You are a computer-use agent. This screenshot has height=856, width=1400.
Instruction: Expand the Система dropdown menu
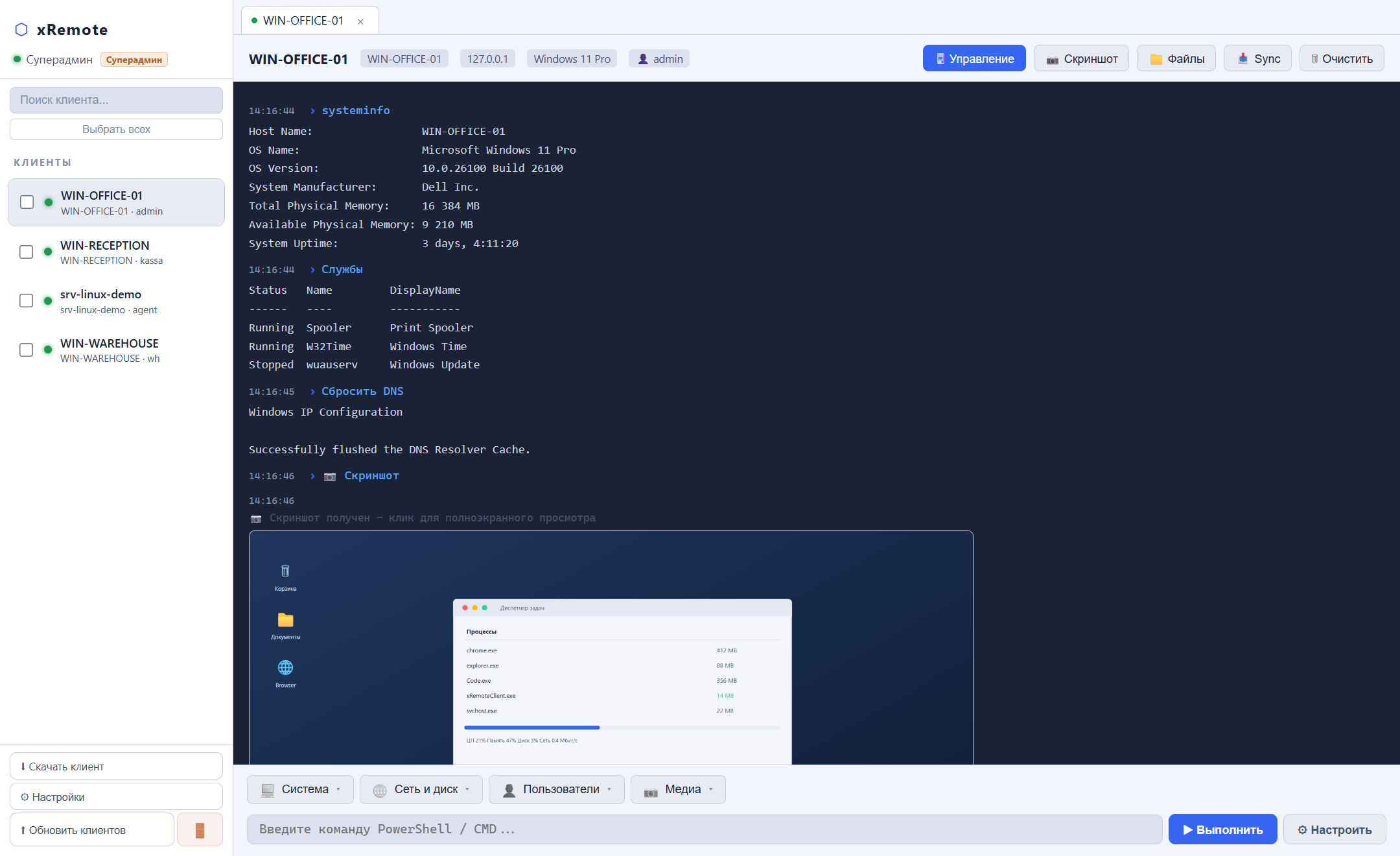(300, 790)
